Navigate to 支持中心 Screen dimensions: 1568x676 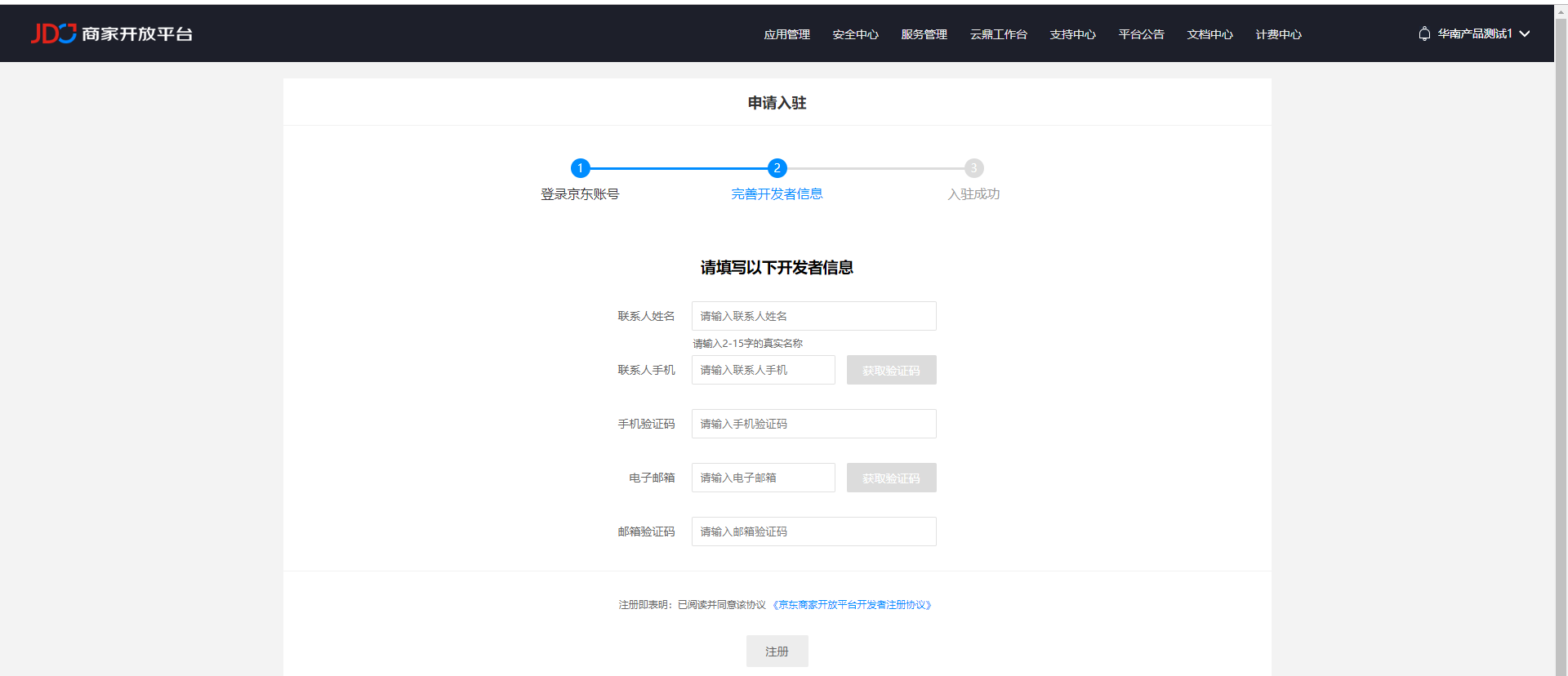pos(1072,34)
